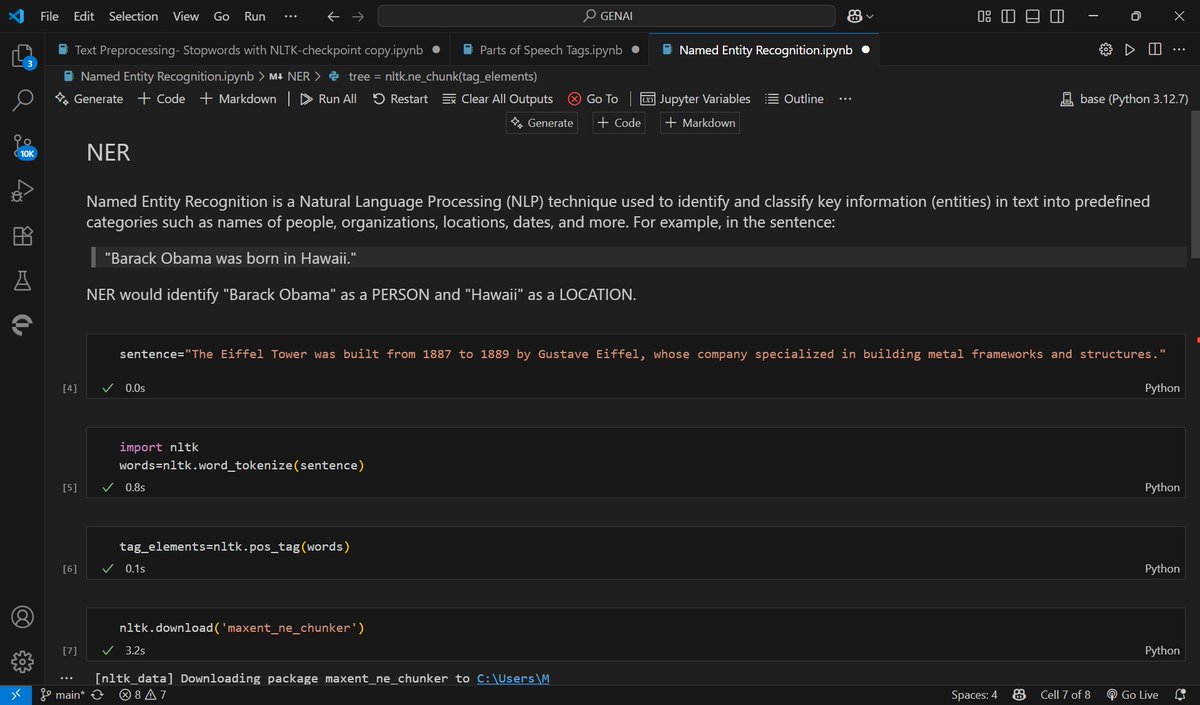The height and width of the screenshot is (705, 1200).
Task: Toggle the secondary side bar
Action: click(x=1057, y=16)
